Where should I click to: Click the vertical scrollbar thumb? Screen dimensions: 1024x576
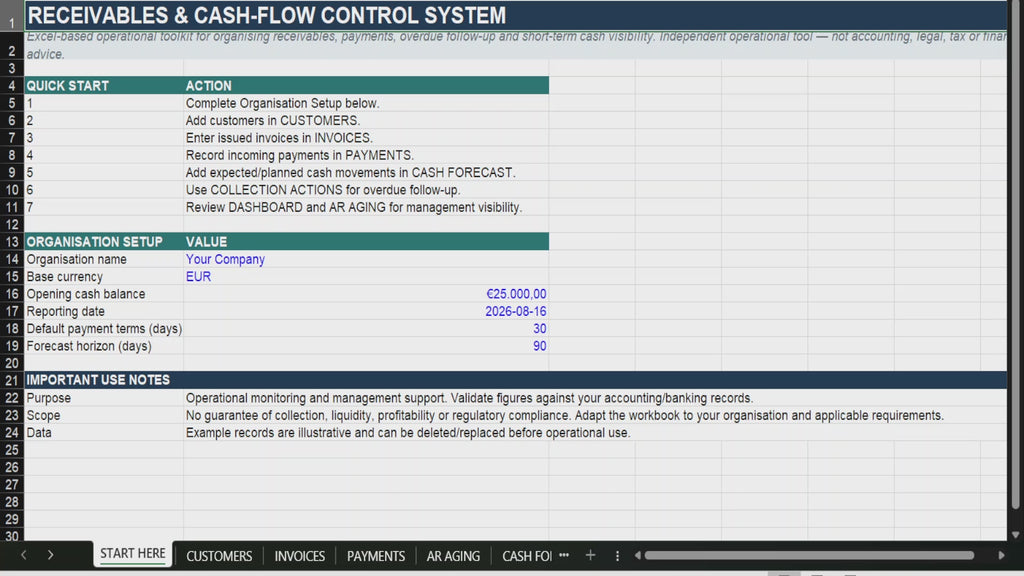coord(1016,257)
